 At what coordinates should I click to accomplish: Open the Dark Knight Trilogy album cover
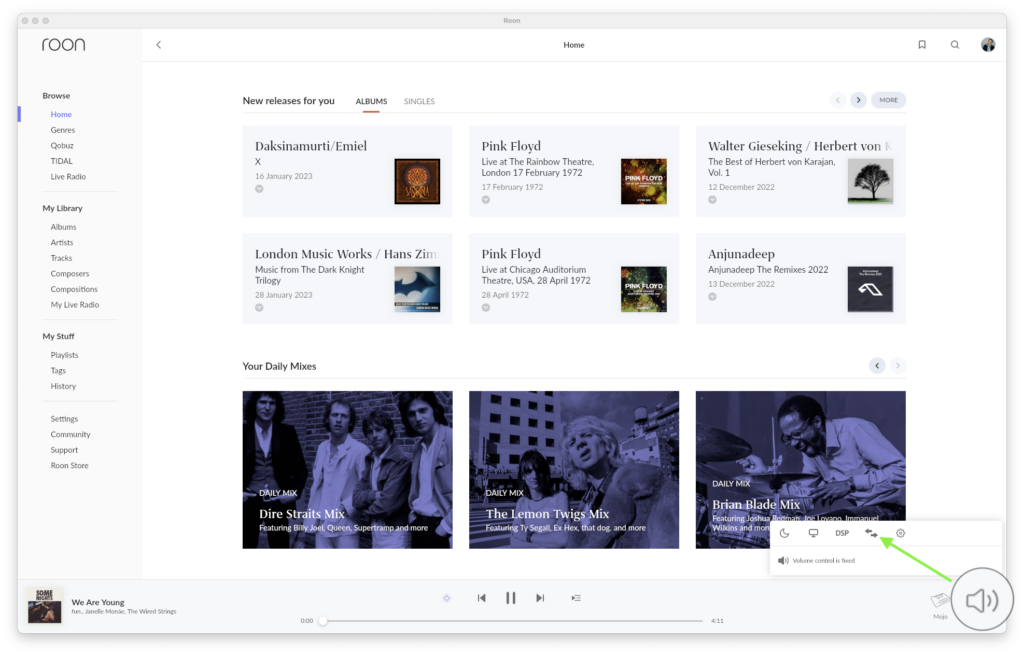[x=417, y=289]
